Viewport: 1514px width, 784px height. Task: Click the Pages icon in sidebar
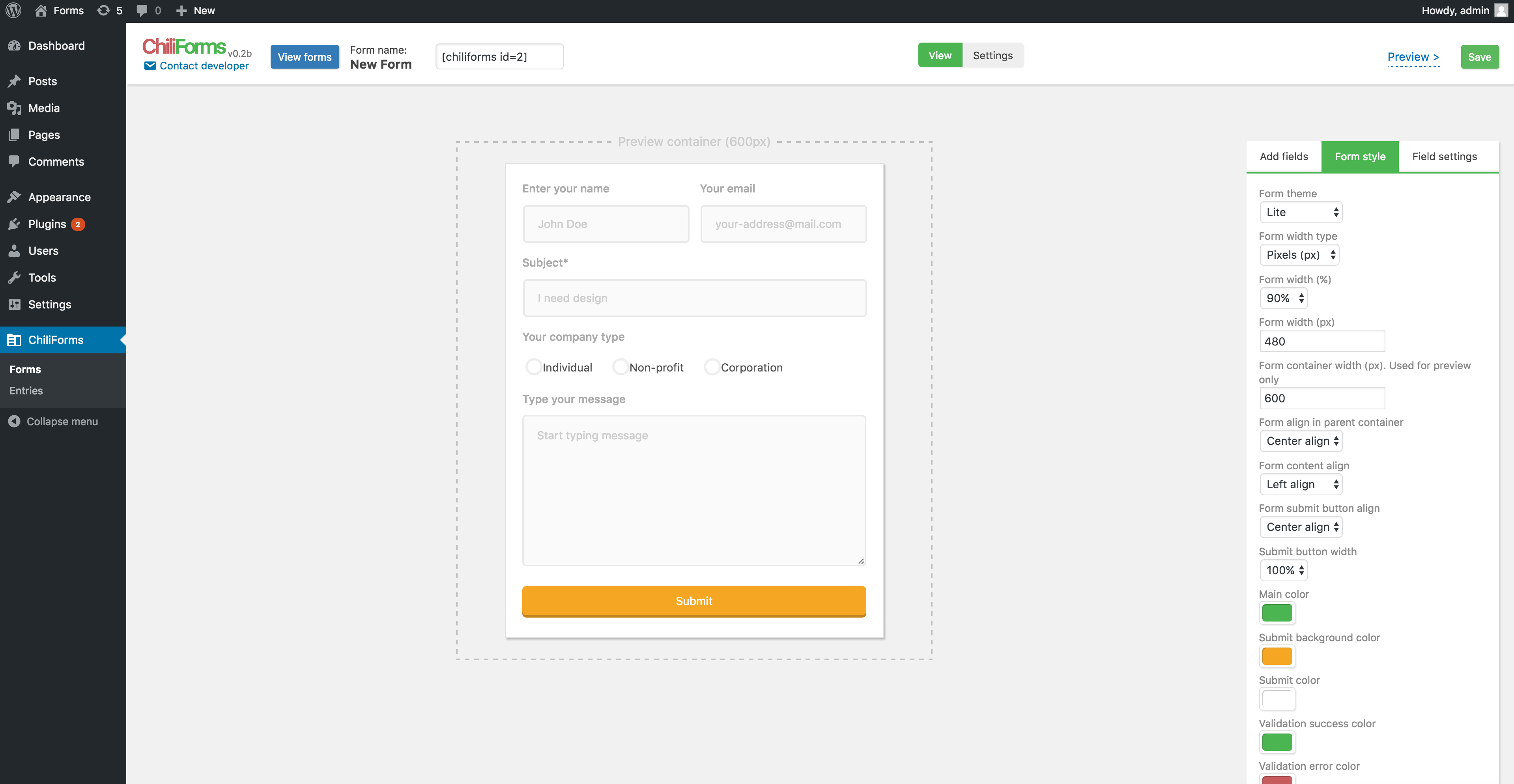point(14,134)
